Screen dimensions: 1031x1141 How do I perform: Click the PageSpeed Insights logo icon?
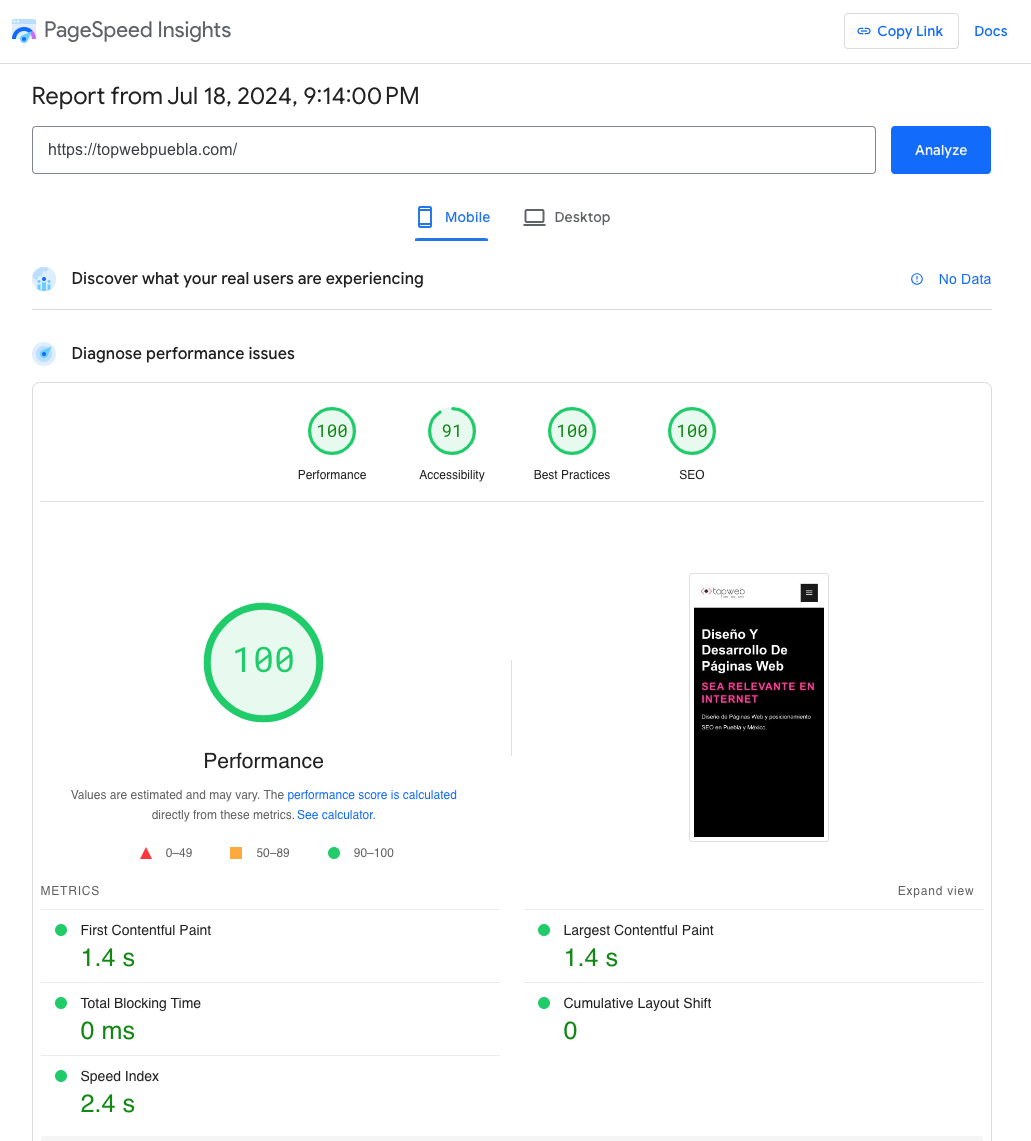pos(24,31)
